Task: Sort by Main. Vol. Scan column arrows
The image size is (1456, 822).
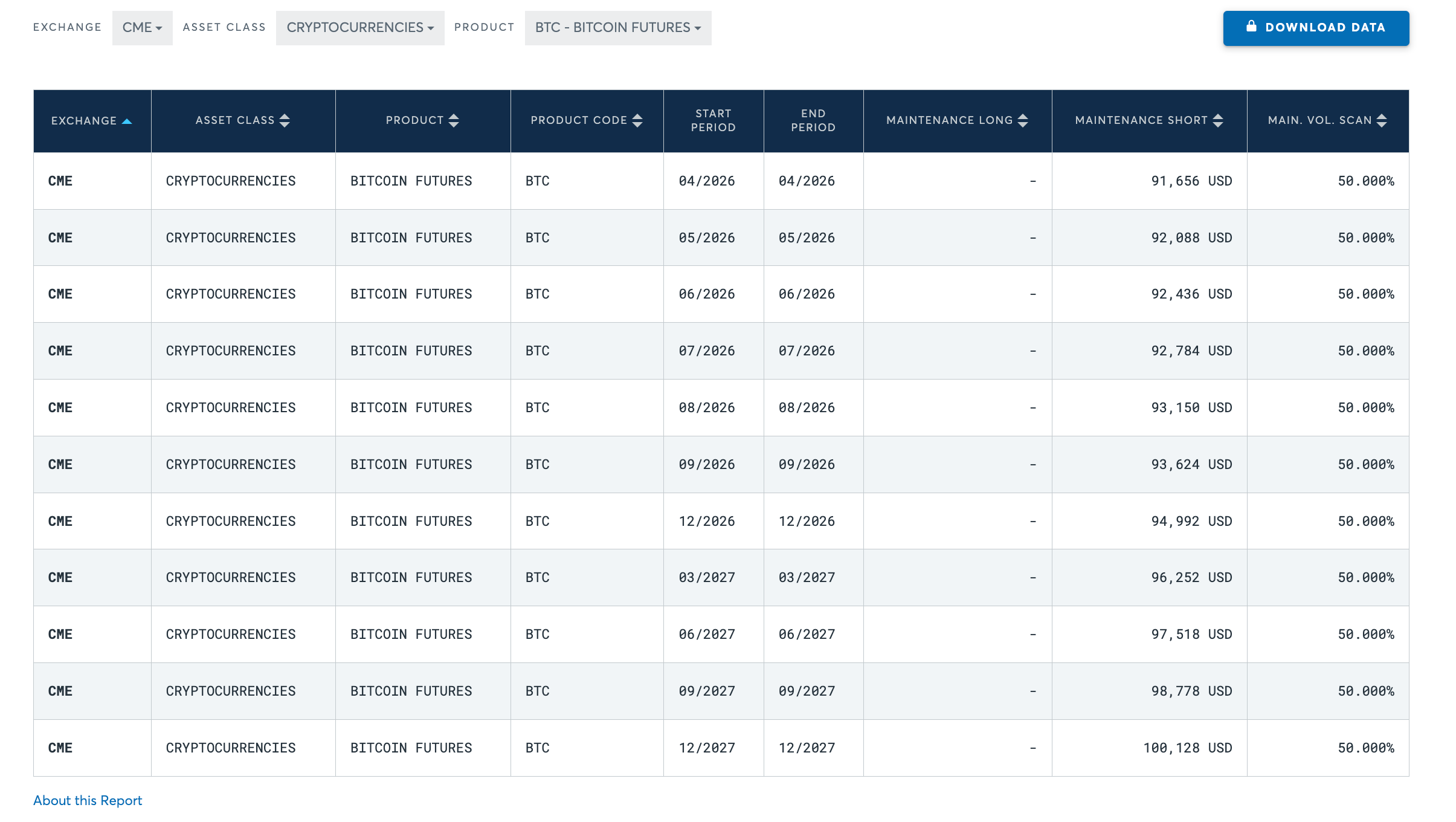Action: 1382,120
